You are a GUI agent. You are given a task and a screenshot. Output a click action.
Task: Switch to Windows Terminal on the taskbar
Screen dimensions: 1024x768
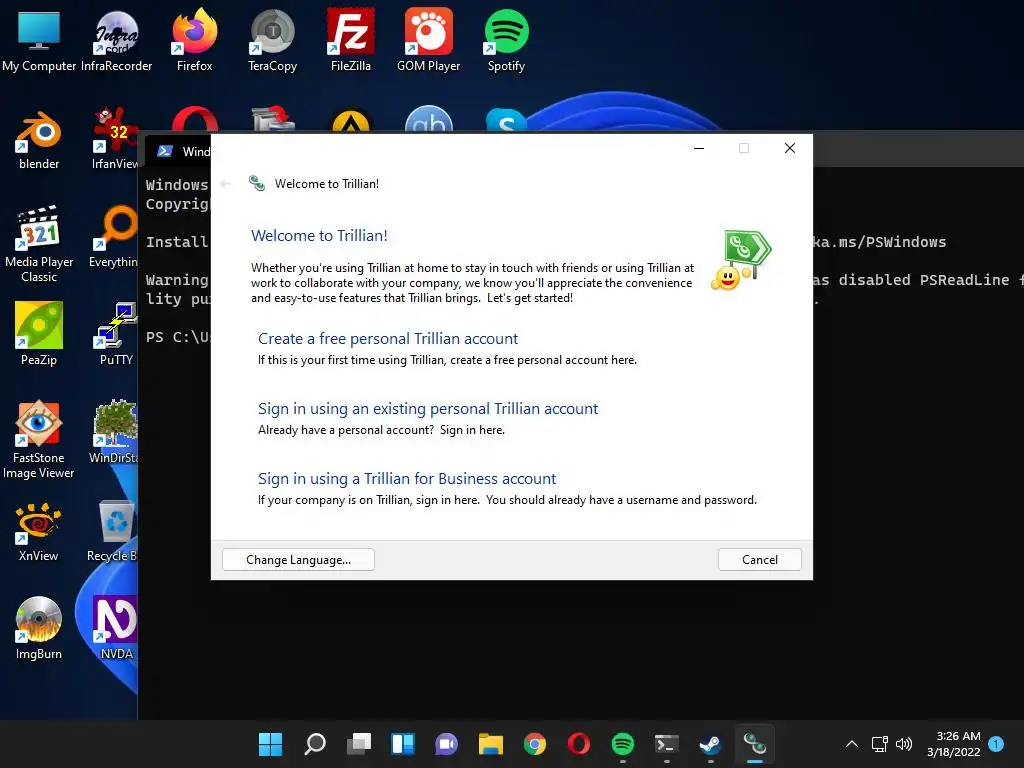pos(667,744)
